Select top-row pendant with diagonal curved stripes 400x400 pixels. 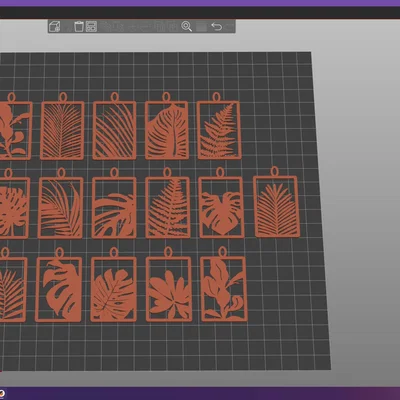114,127
